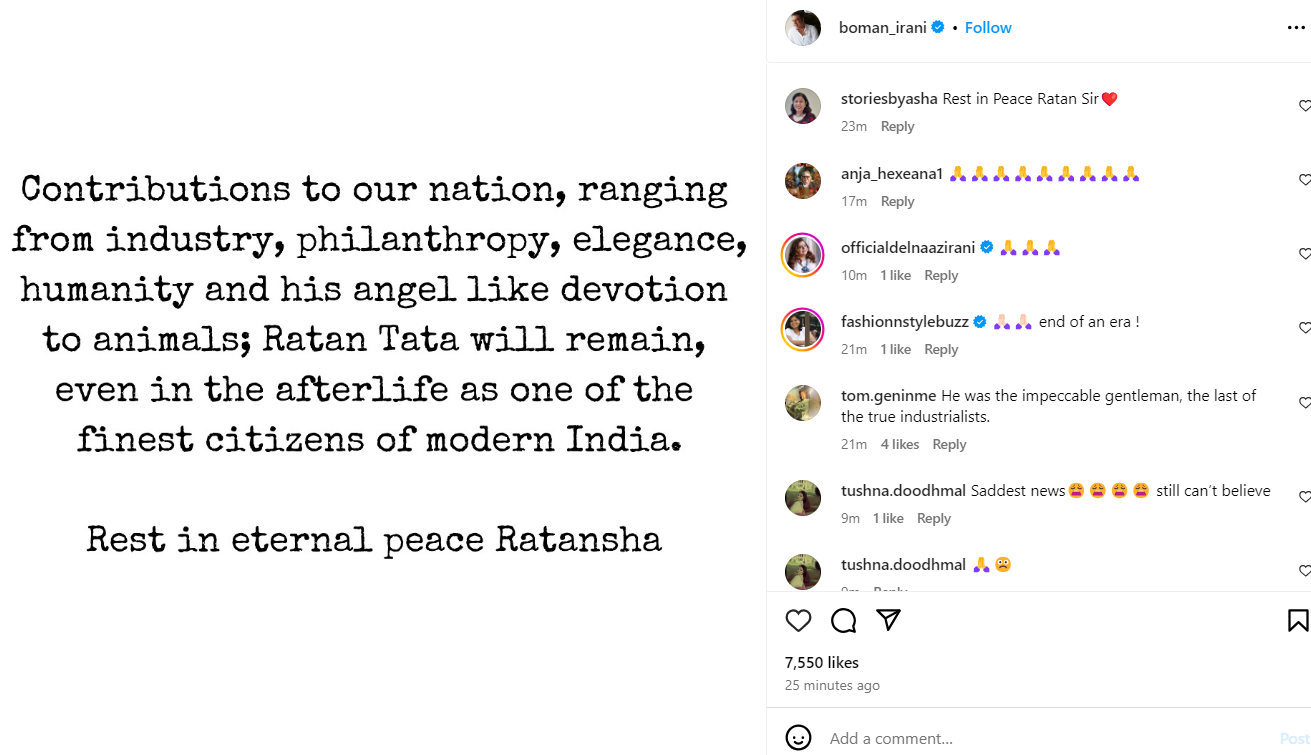Save post with bookmark icon

1297,621
